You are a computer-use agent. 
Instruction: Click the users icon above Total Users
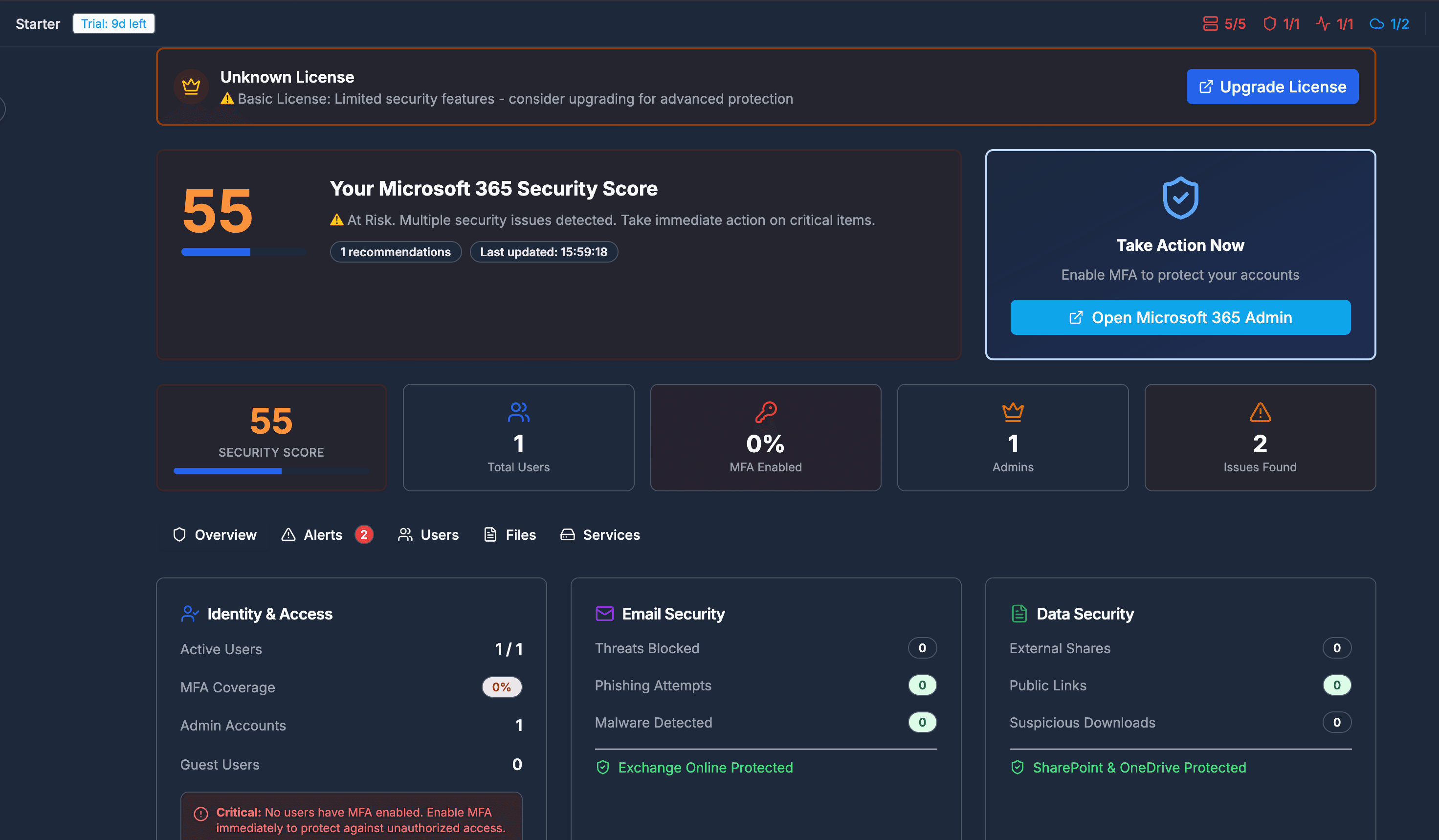pos(518,411)
